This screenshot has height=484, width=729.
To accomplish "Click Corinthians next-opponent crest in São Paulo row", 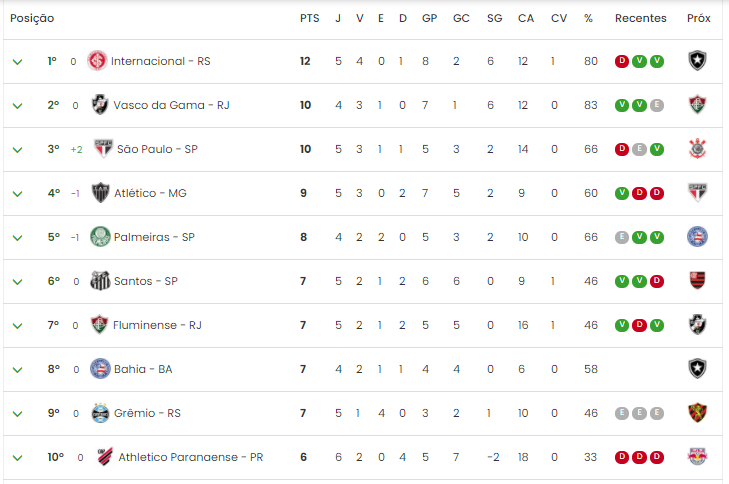I will point(697,149).
